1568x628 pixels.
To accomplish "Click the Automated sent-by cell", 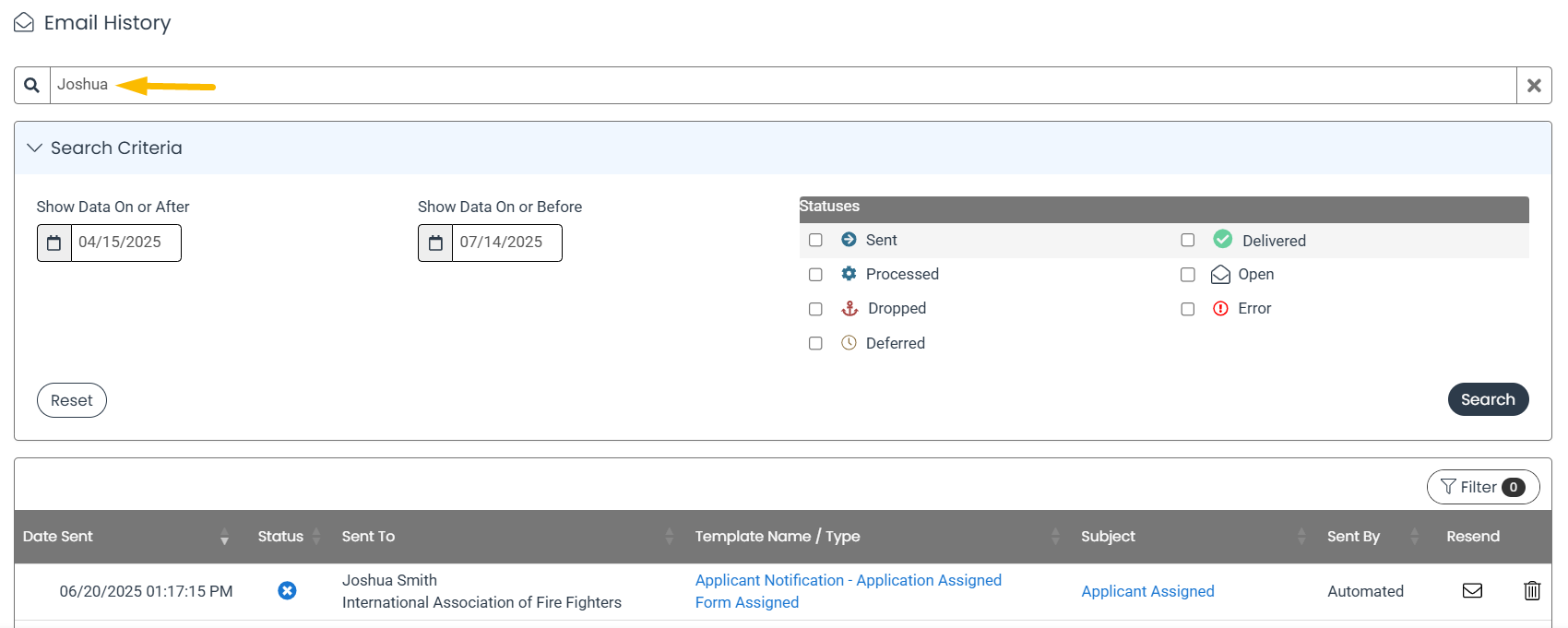I will 1365,591.
